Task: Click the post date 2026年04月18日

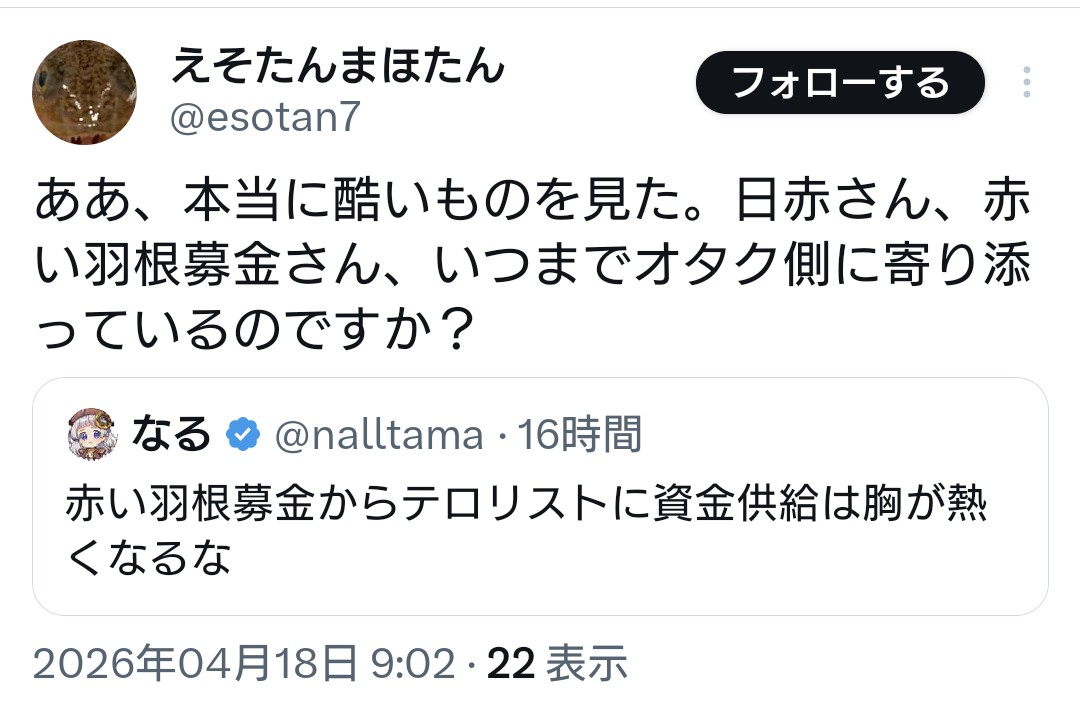Action: click(194, 663)
